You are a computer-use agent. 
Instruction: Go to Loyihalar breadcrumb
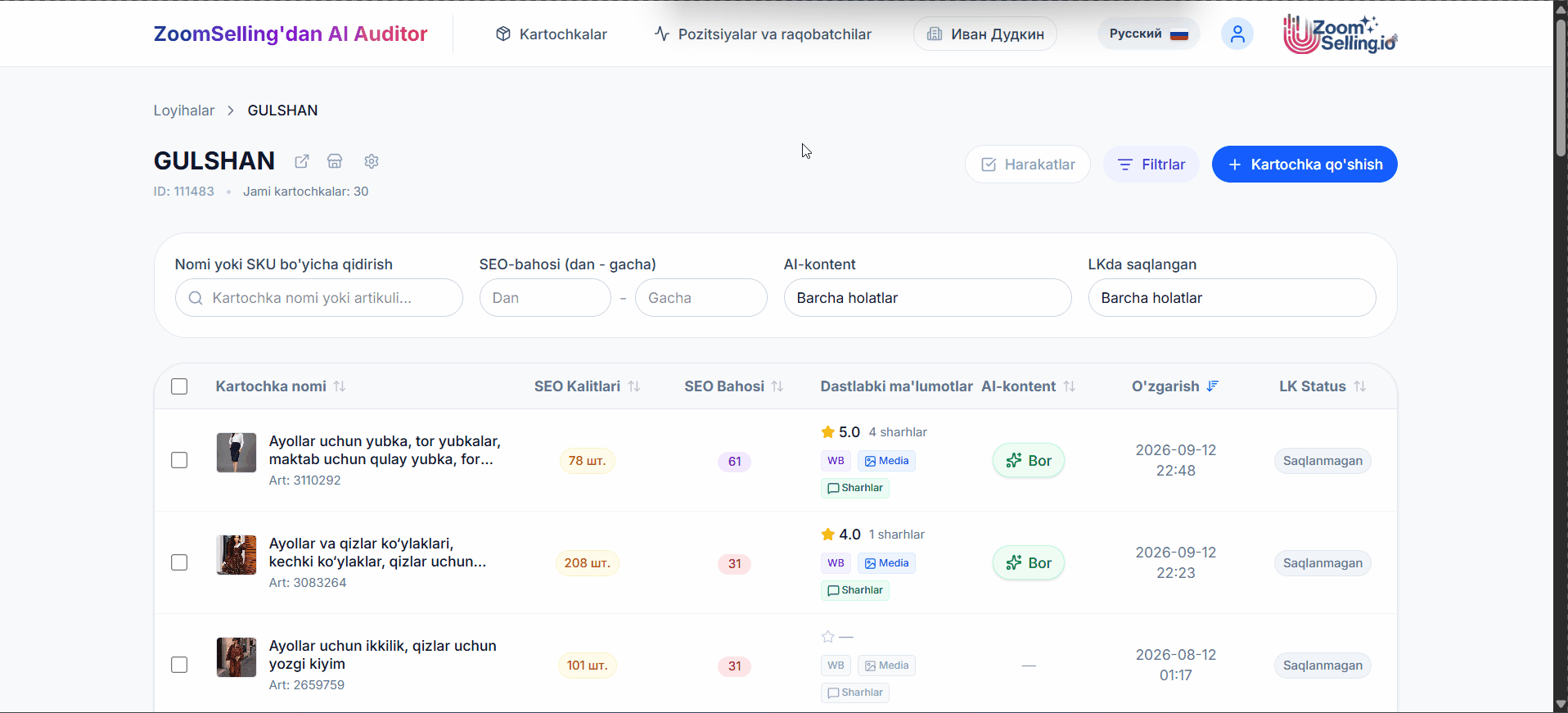coord(184,111)
